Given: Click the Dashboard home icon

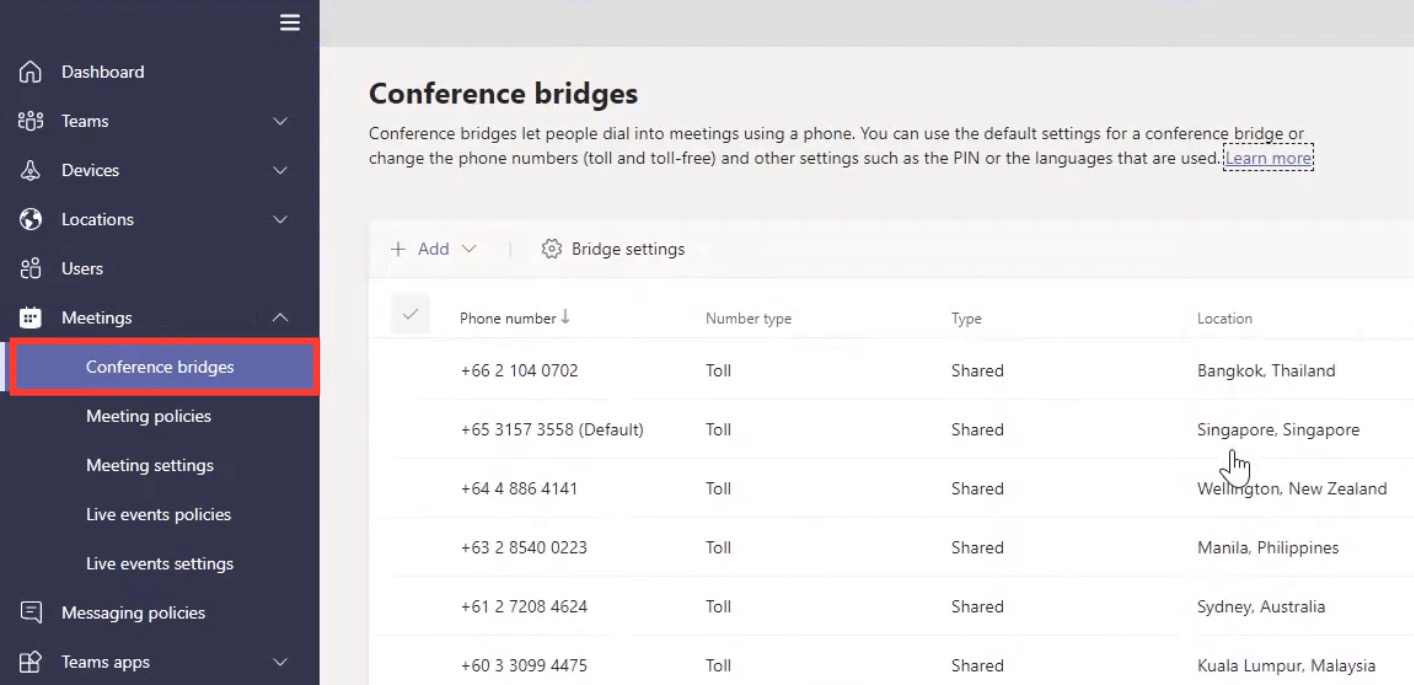Looking at the screenshot, I should (31, 72).
